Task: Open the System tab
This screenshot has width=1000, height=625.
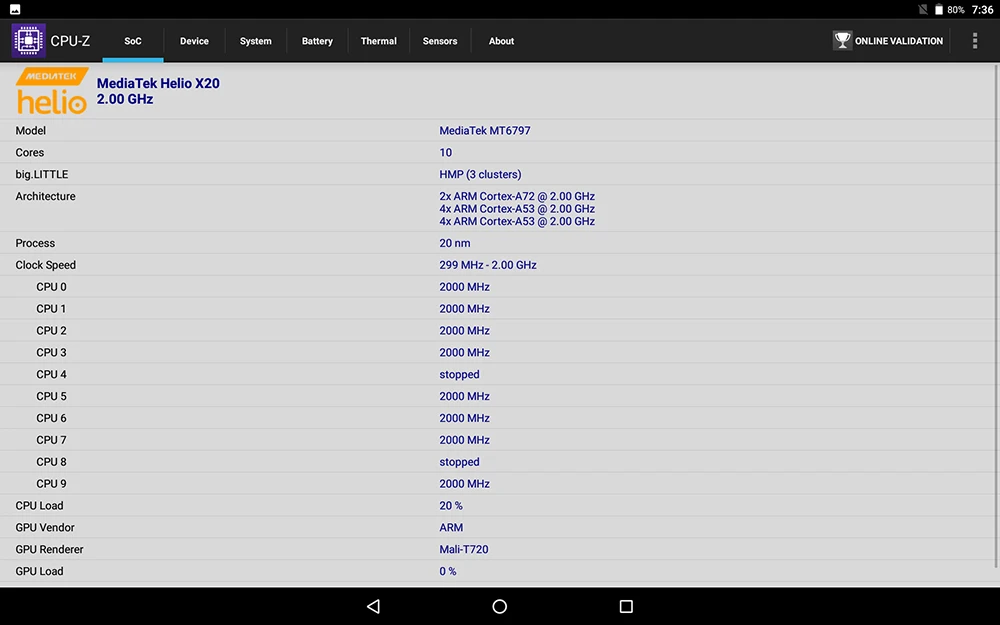Action: pos(256,41)
